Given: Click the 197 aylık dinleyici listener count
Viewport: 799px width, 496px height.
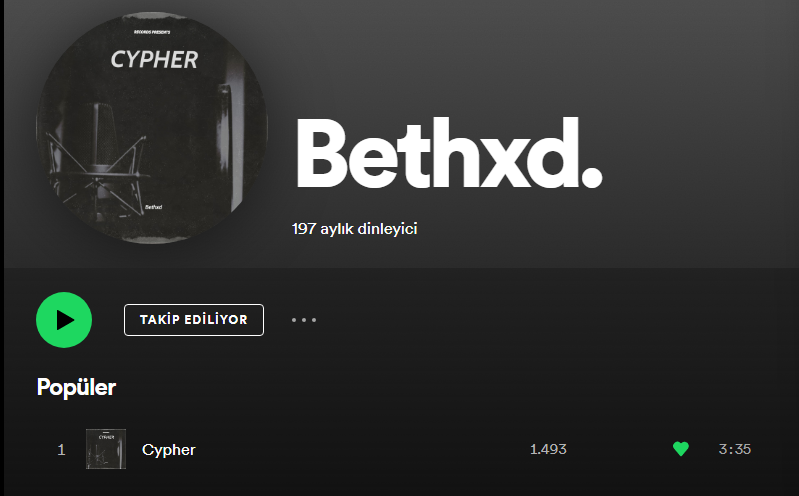Looking at the screenshot, I should coord(355,229).
